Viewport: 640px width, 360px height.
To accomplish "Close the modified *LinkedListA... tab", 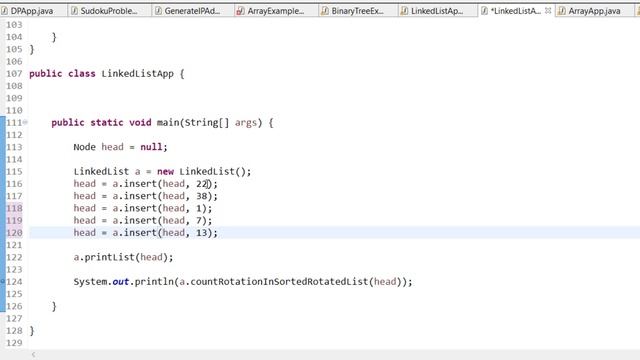I will (548, 11).
